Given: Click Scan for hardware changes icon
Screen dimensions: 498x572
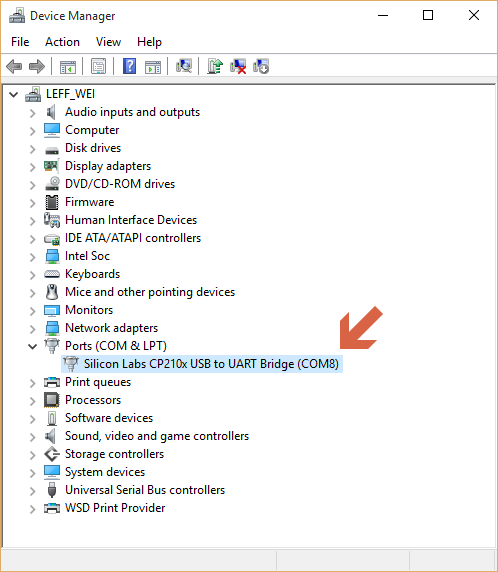Looking at the screenshot, I should [x=184, y=66].
